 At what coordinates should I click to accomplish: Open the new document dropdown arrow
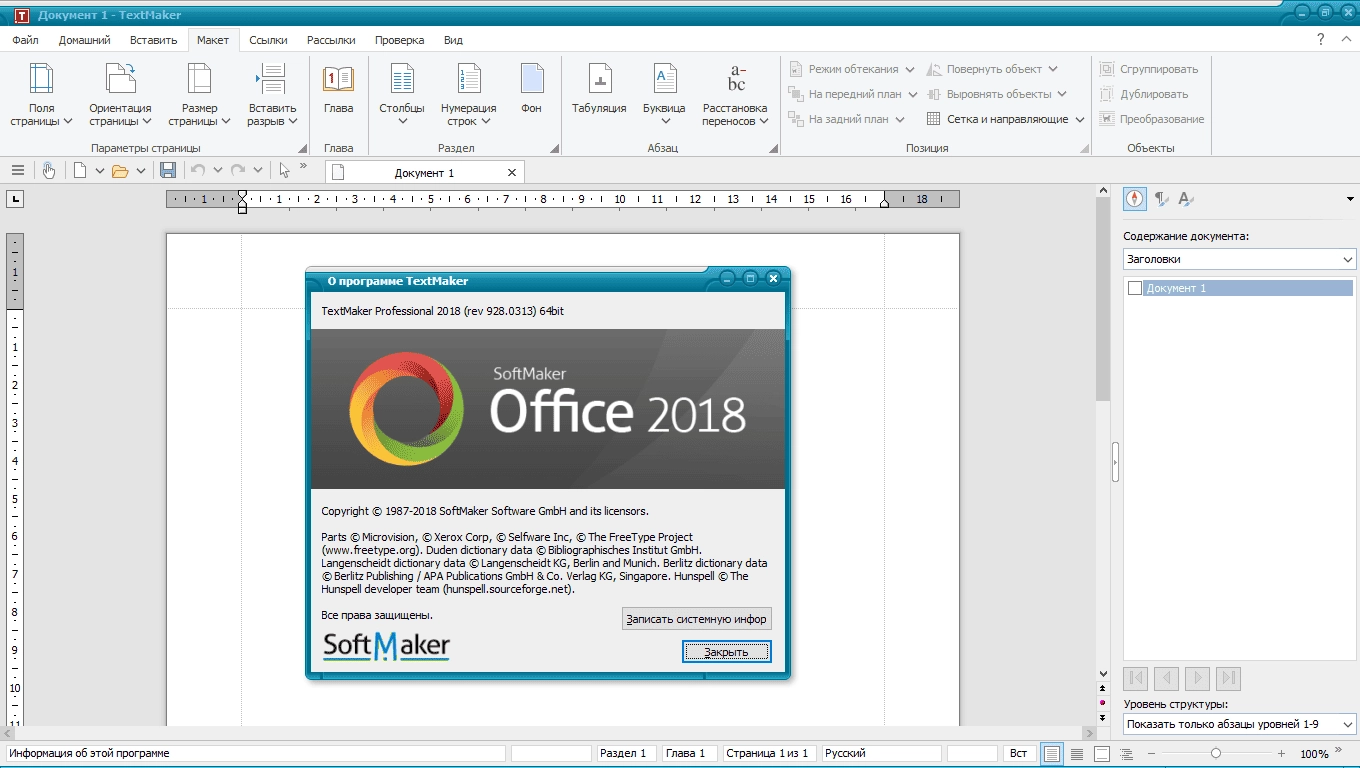tap(100, 171)
